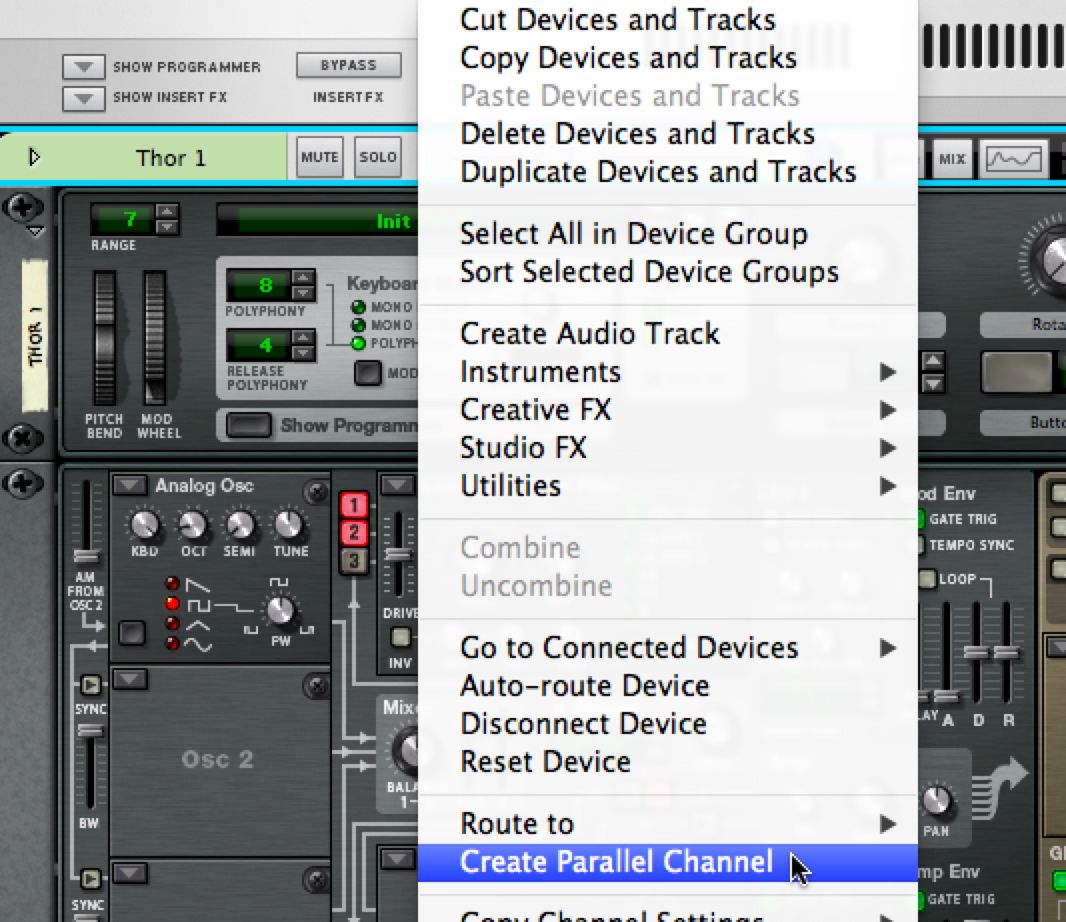Click the AM FROM OSC 2 slider
This screenshot has width=1066, height=922.
[x=86, y=522]
